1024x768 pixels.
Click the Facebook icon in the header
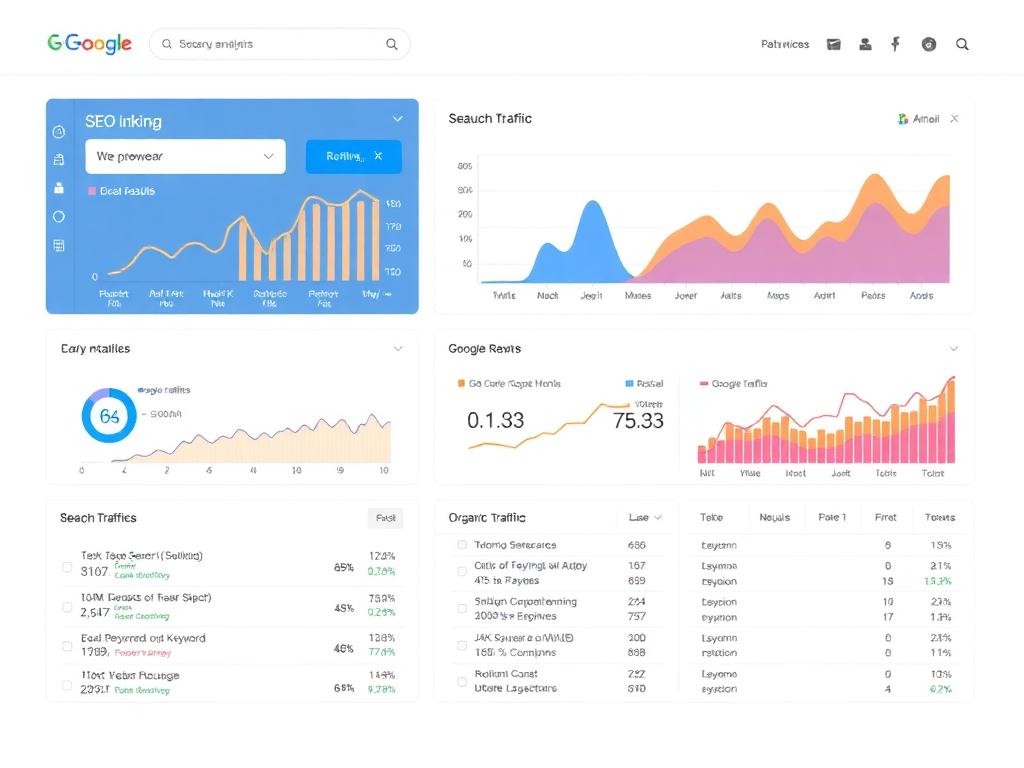click(895, 44)
